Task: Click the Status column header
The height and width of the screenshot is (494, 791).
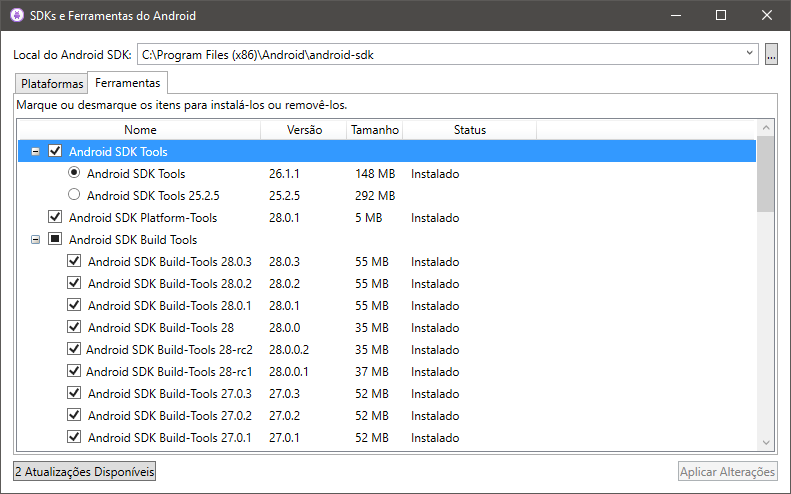Action: (x=470, y=130)
